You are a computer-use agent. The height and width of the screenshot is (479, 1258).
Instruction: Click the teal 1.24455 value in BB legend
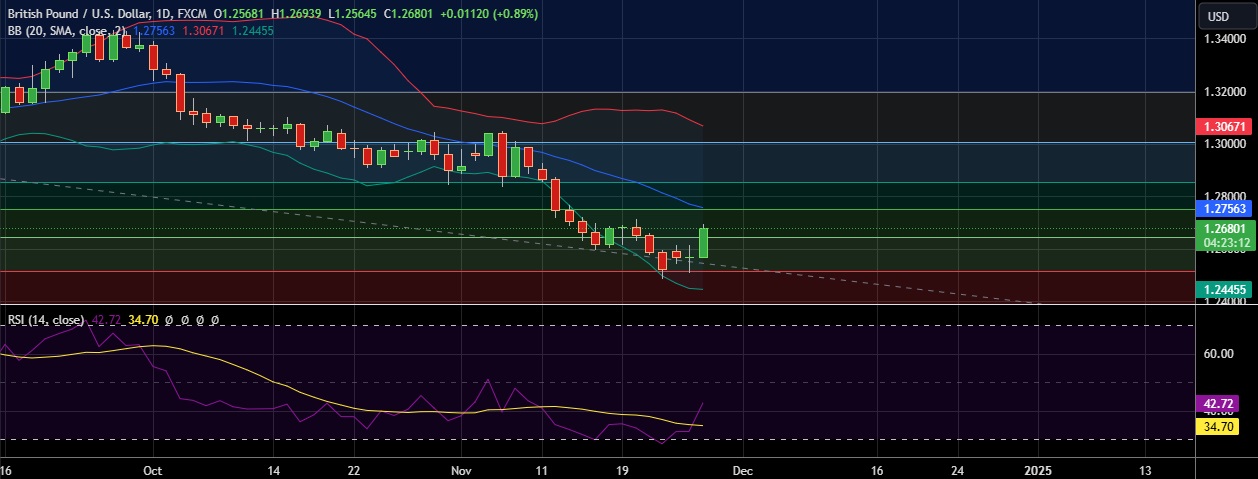(x=253, y=31)
